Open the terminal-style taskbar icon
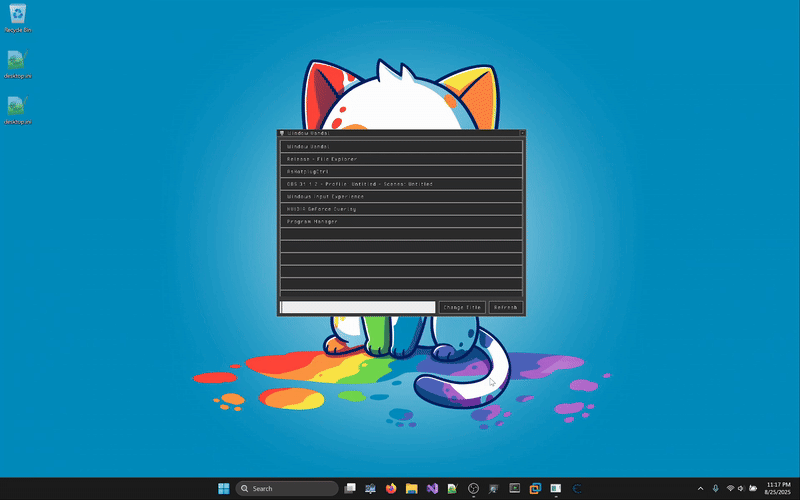Viewport: 800px width, 500px height. [x=515, y=488]
